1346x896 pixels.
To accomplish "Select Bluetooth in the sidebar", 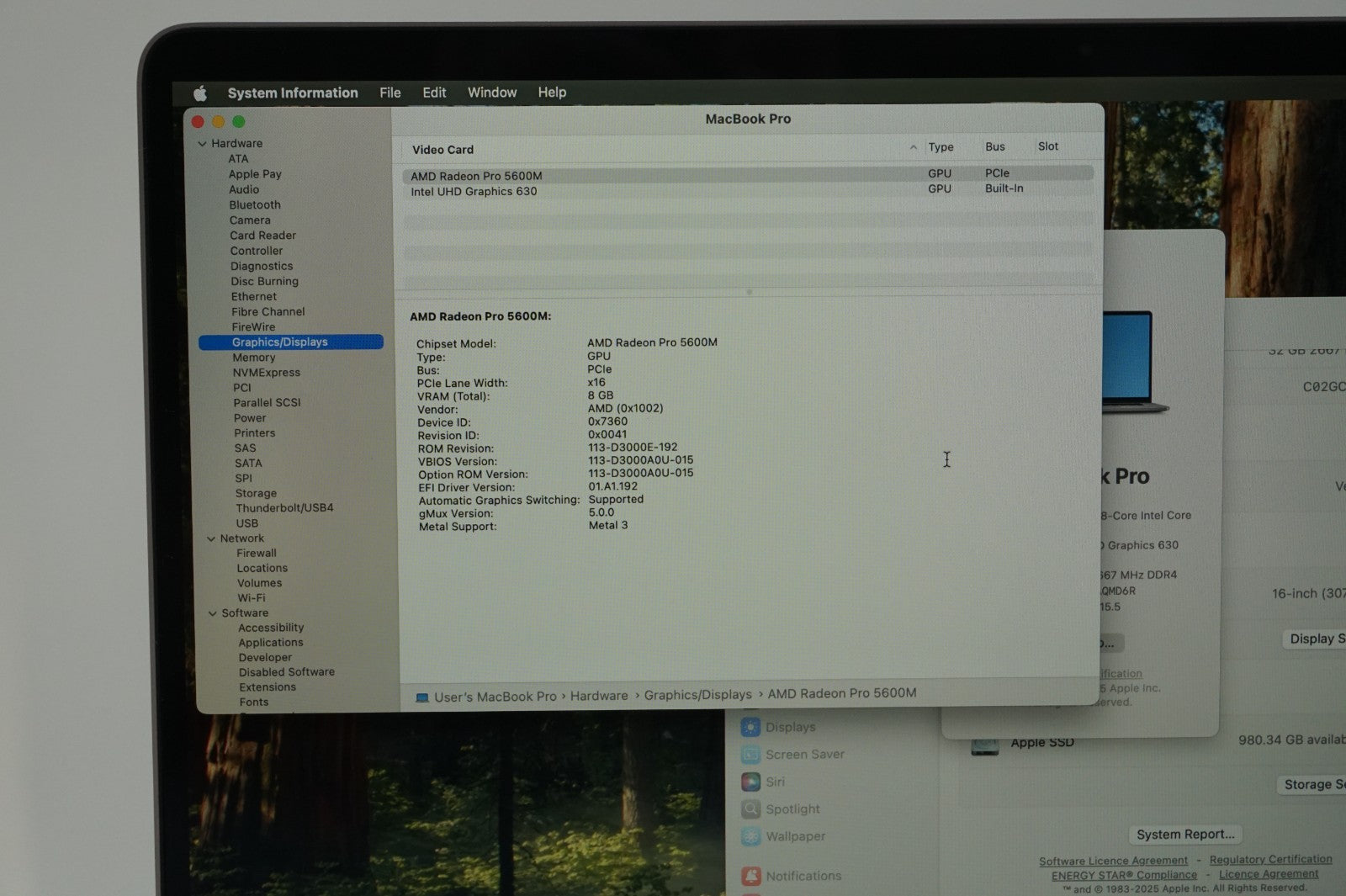I will pos(255,204).
